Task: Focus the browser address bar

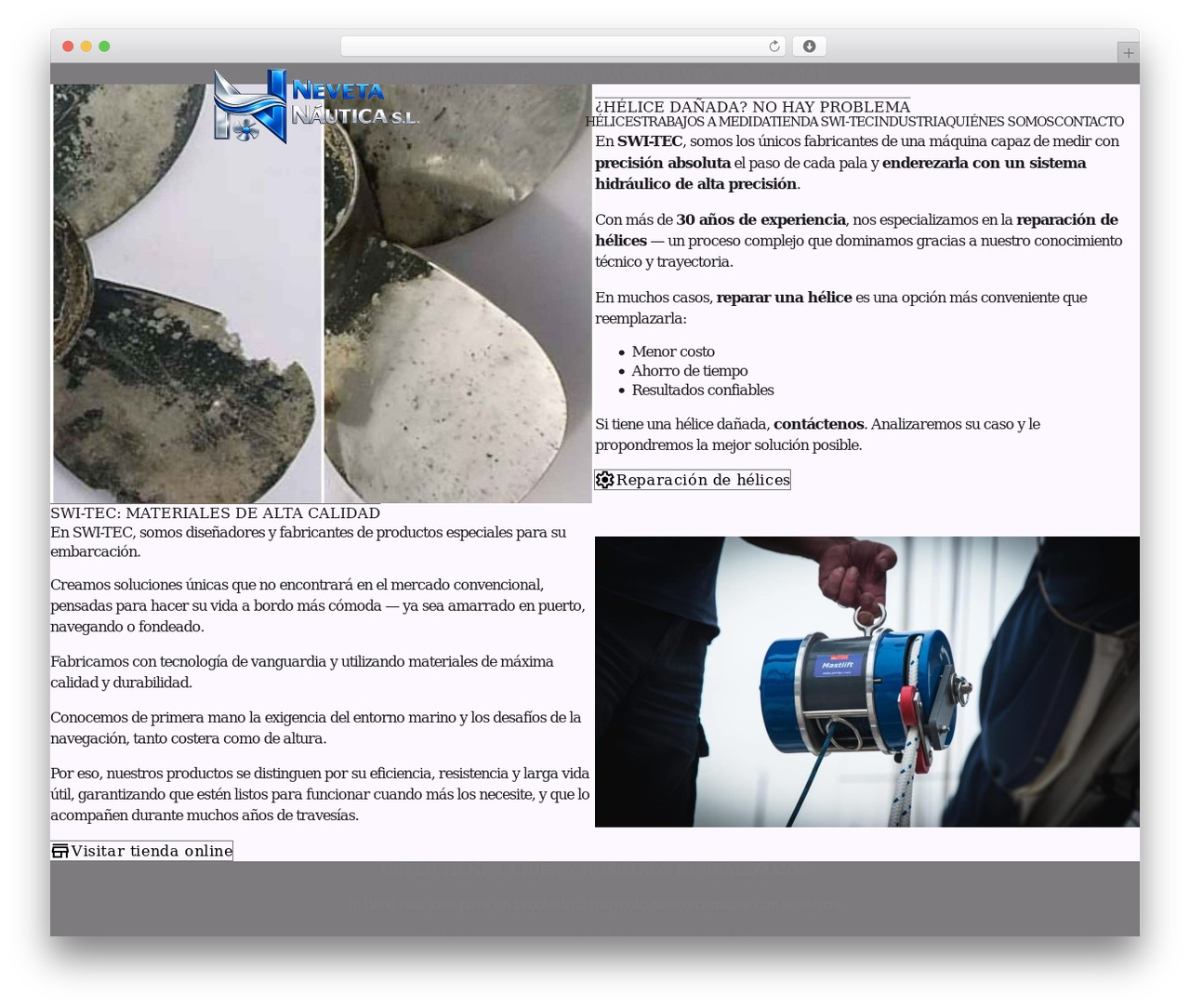Action: (x=562, y=46)
